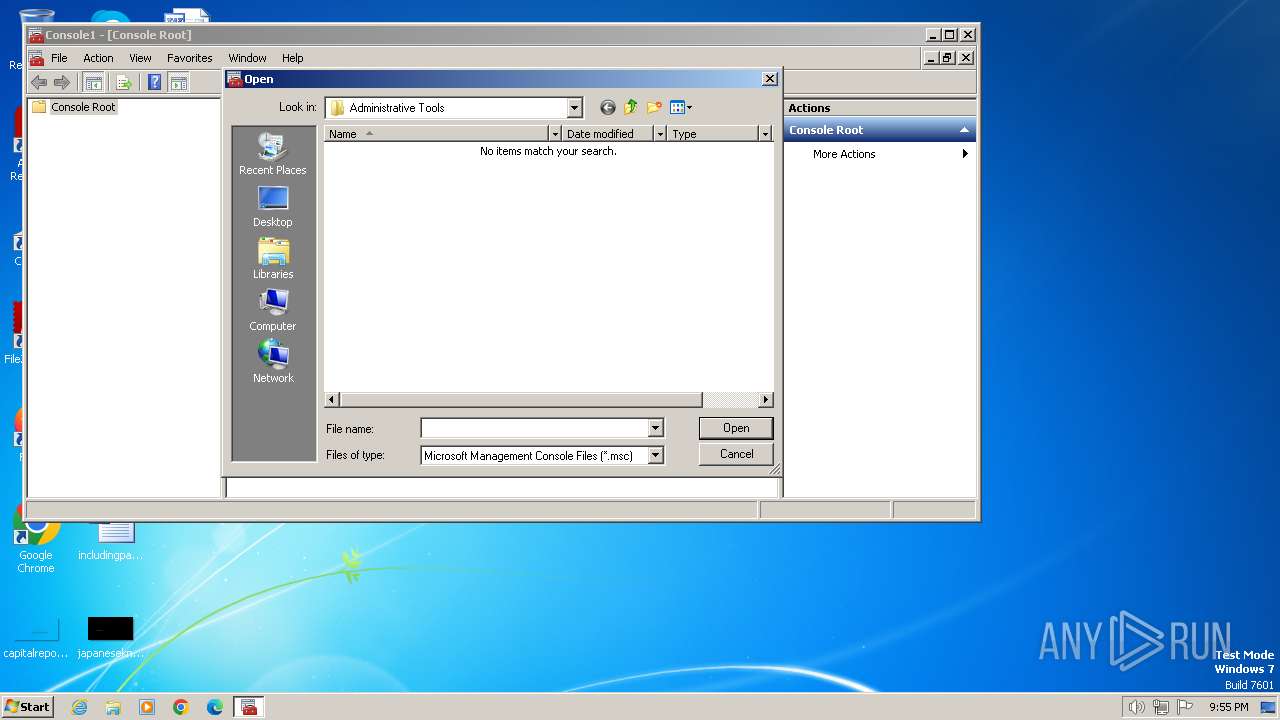This screenshot has height=720, width=1280.
Task: Select the japanesekn... desktop file
Action: pos(110,637)
